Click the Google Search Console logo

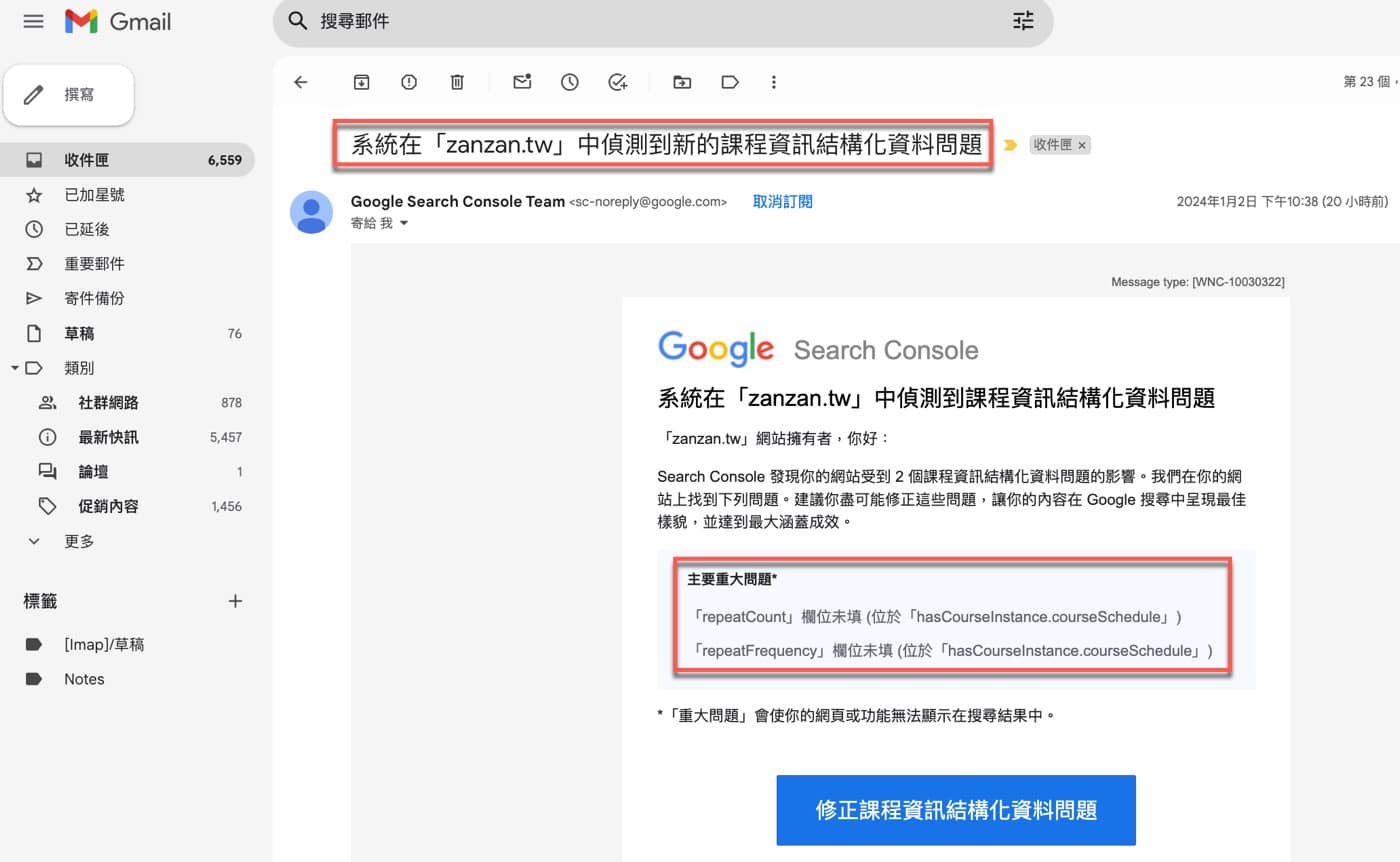[818, 349]
